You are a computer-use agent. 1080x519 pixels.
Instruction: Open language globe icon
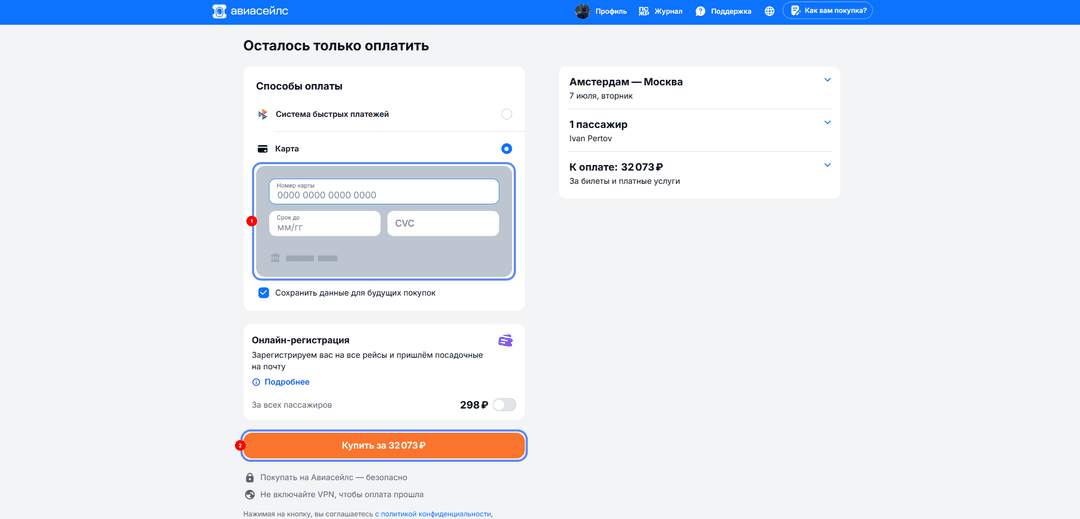769,11
